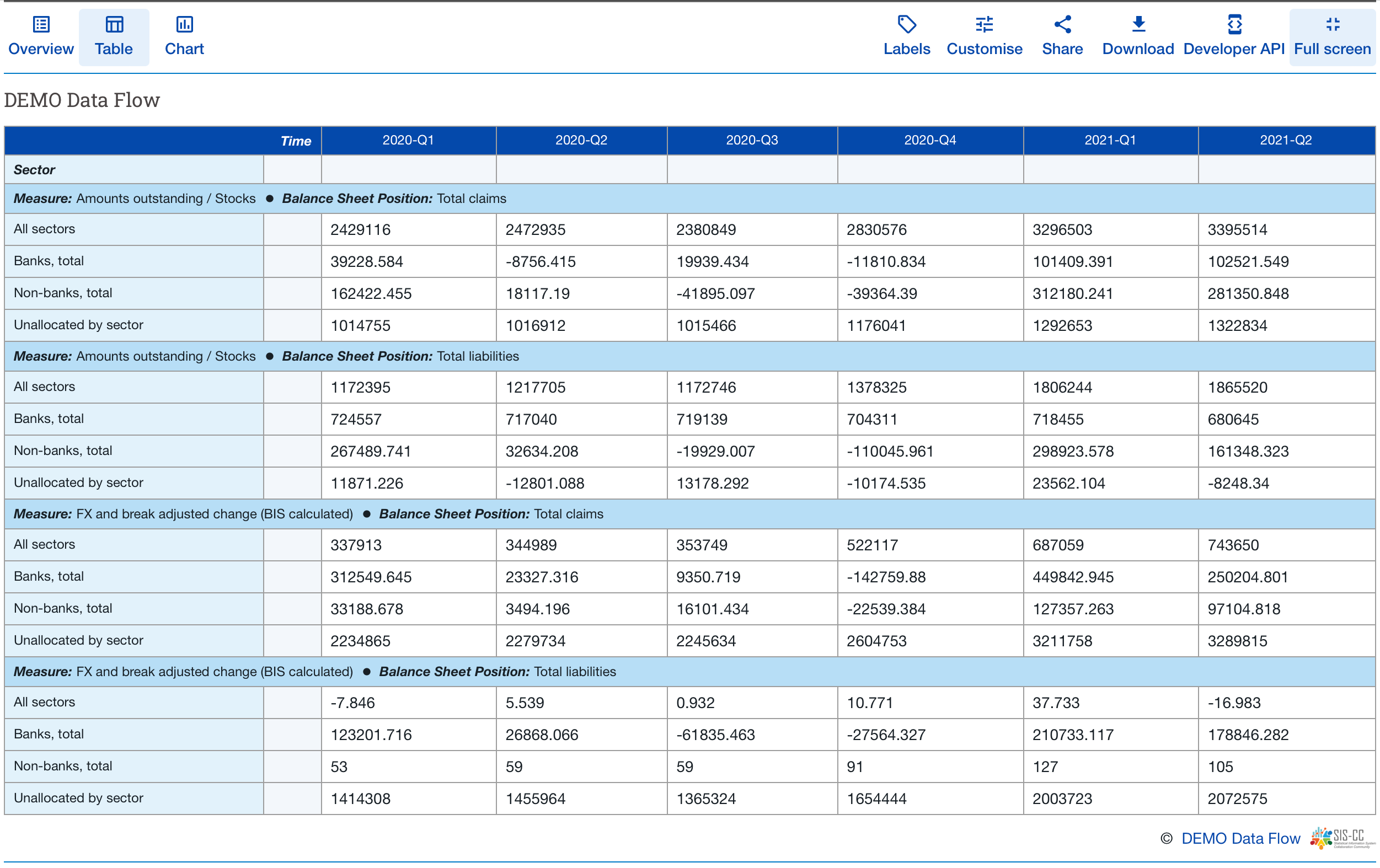1380x868 pixels.
Task: Click the Chart tab label
Action: (184, 49)
